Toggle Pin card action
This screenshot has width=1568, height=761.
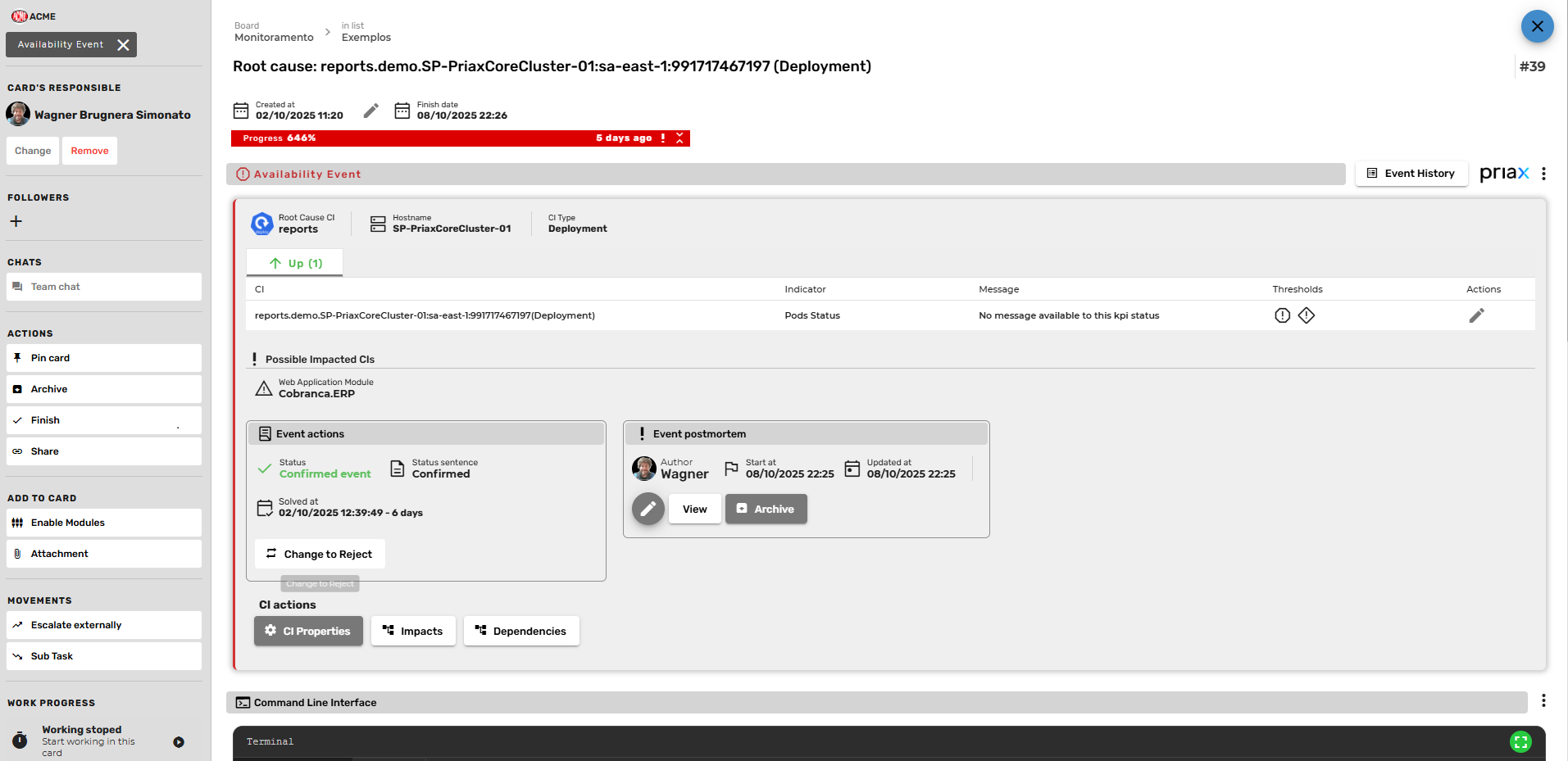pyautogui.click(x=104, y=358)
